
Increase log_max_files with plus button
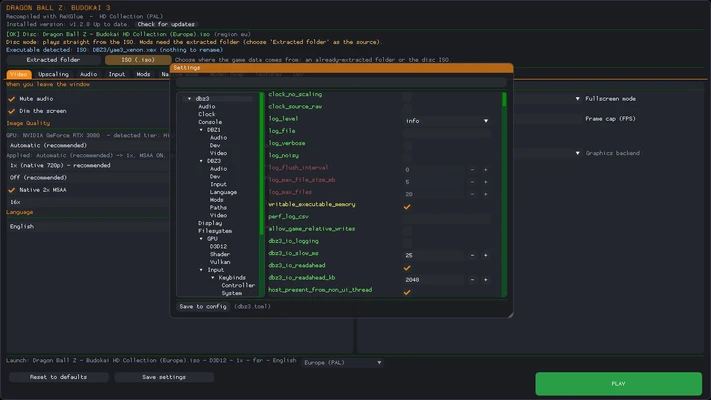click(485, 195)
